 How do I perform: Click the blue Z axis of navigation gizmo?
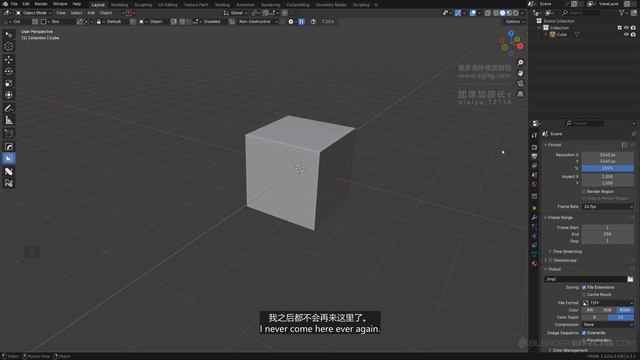(511, 33)
